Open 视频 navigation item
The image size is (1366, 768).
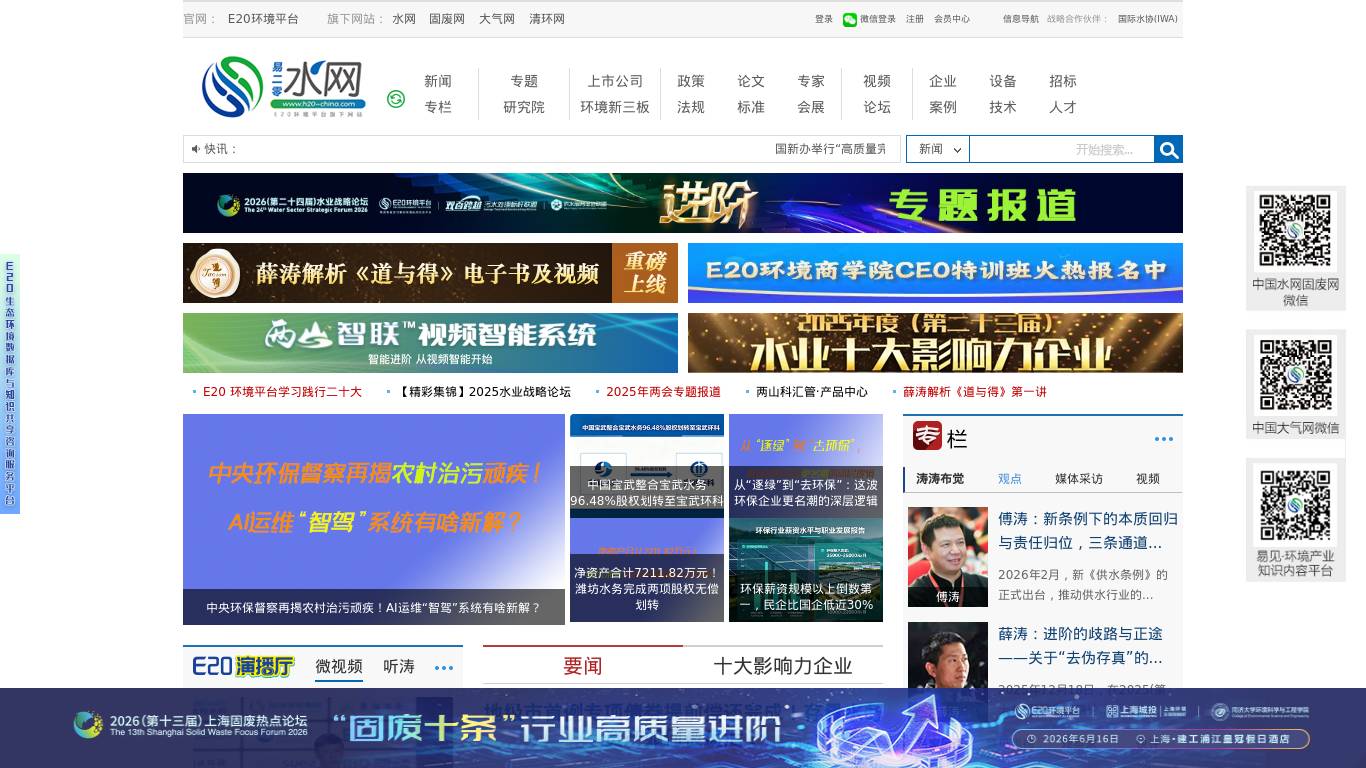[877, 81]
